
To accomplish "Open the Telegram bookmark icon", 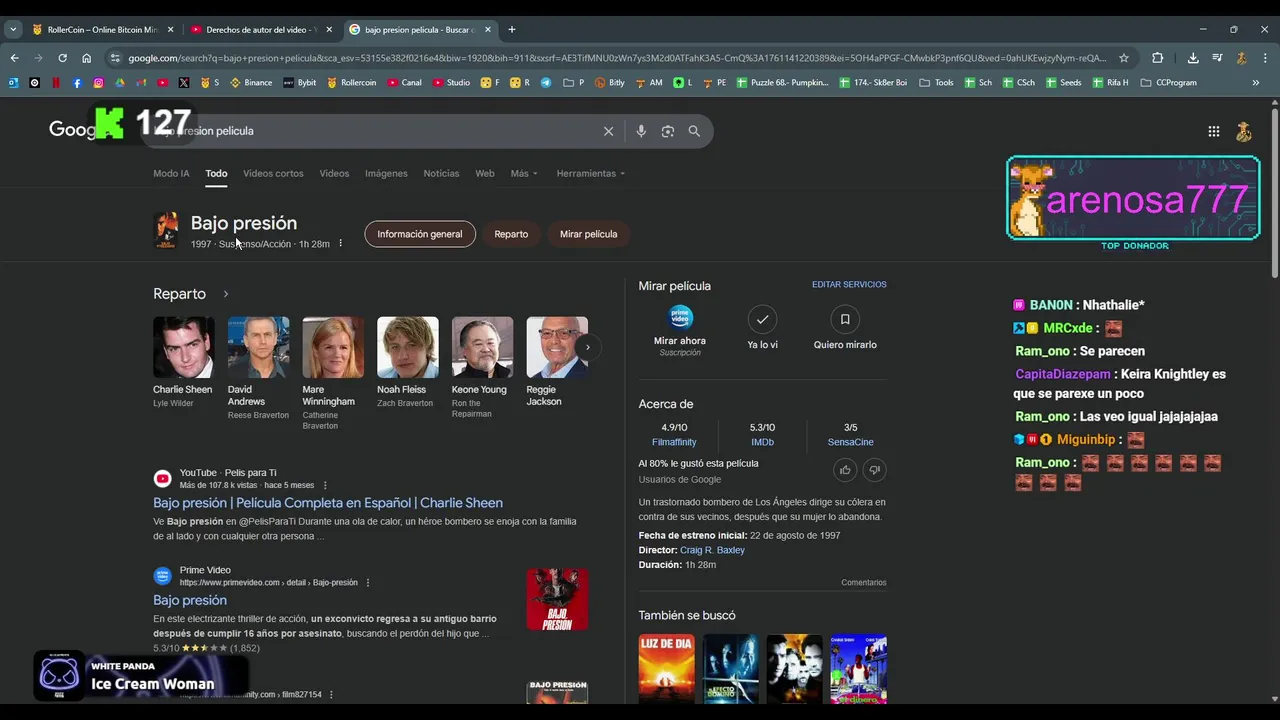I will click(x=546, y=83).
